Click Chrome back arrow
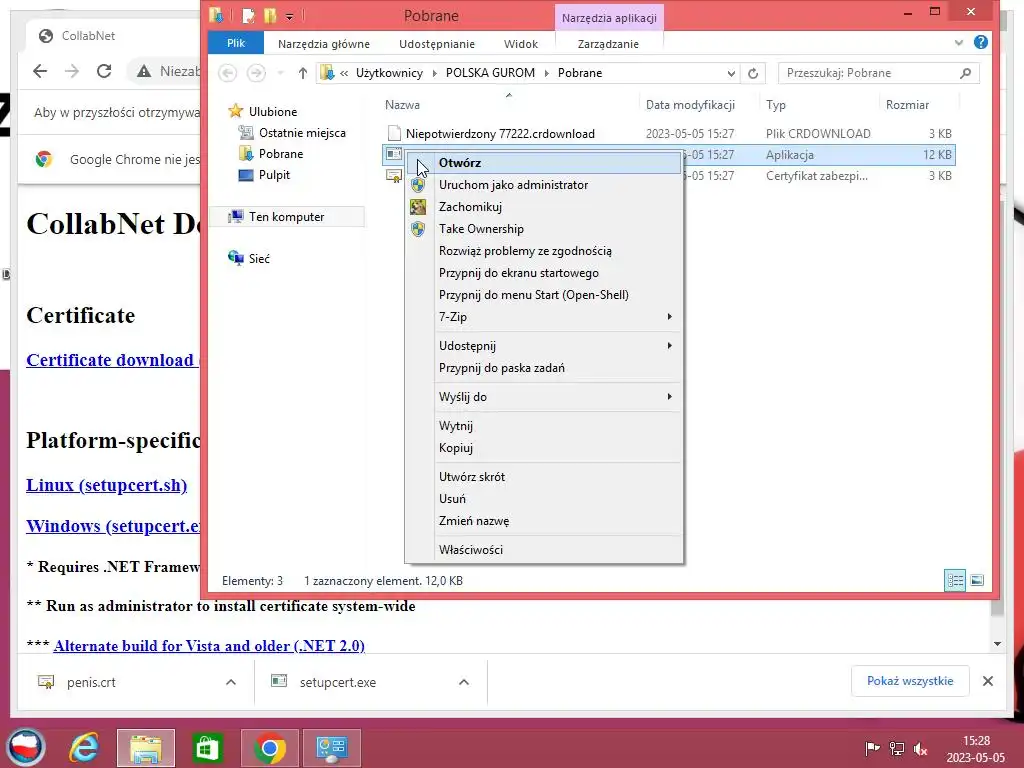The height and width of the screenshot is (768, 1024). pos(40,71)
